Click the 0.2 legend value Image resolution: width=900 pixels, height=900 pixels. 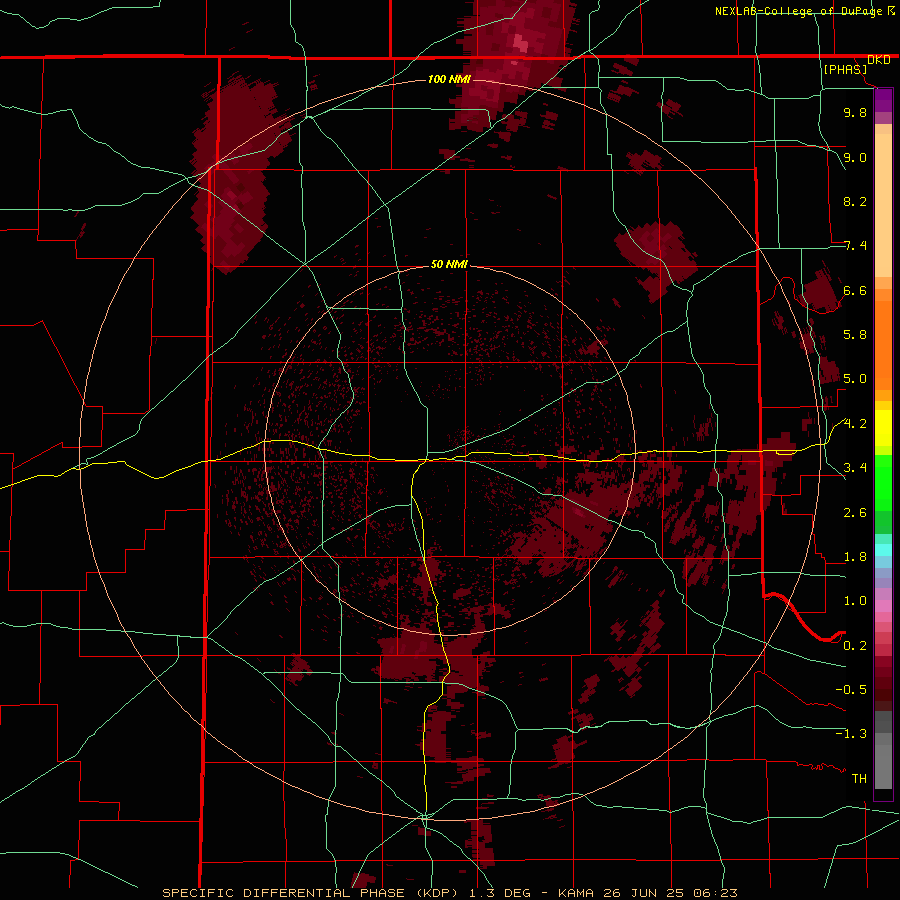(855, 645)
